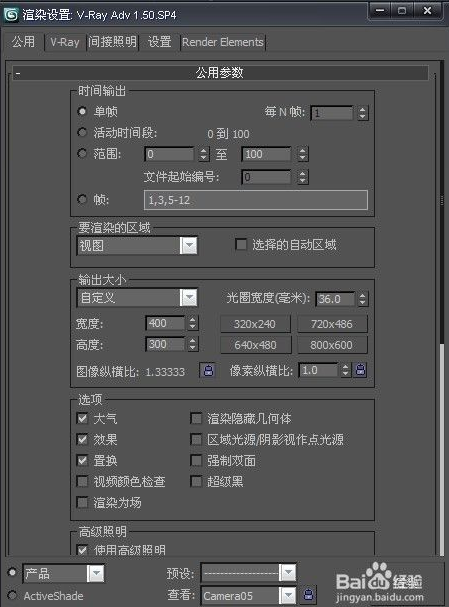449x607 pixels.
Task: Uncheck the 大气 checkbox
Action: pos(82,418)
